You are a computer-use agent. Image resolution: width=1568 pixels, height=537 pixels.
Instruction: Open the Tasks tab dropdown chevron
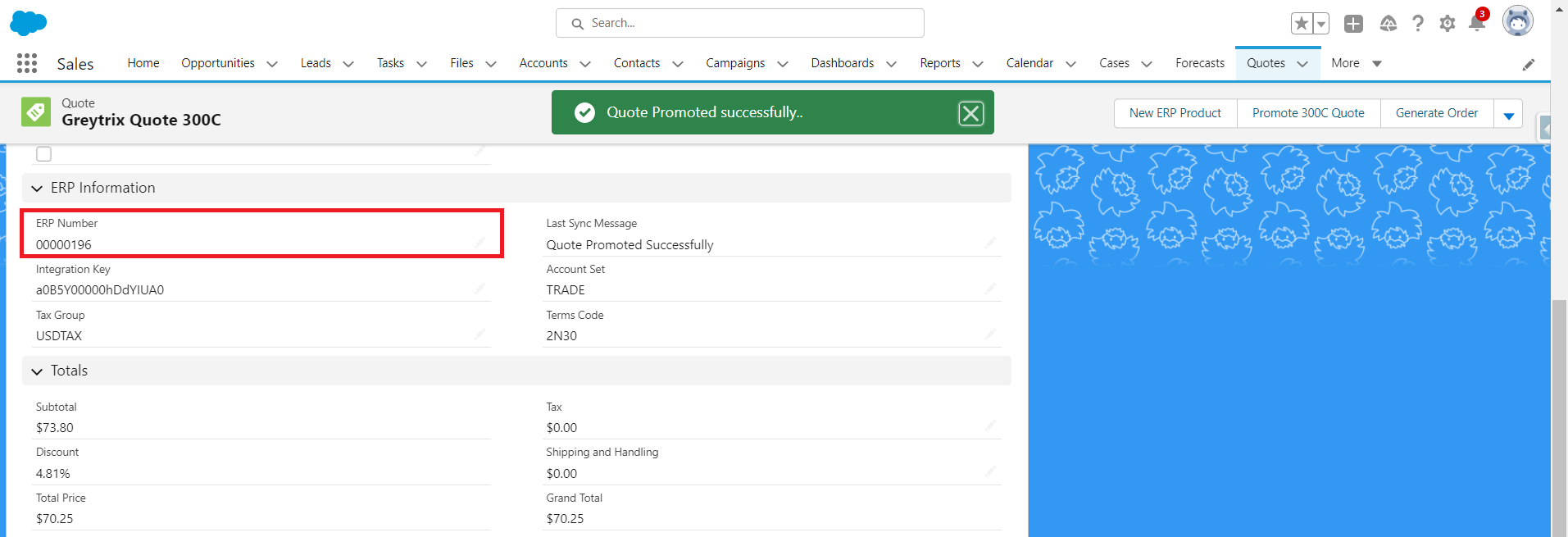click(x=421, y=64)
